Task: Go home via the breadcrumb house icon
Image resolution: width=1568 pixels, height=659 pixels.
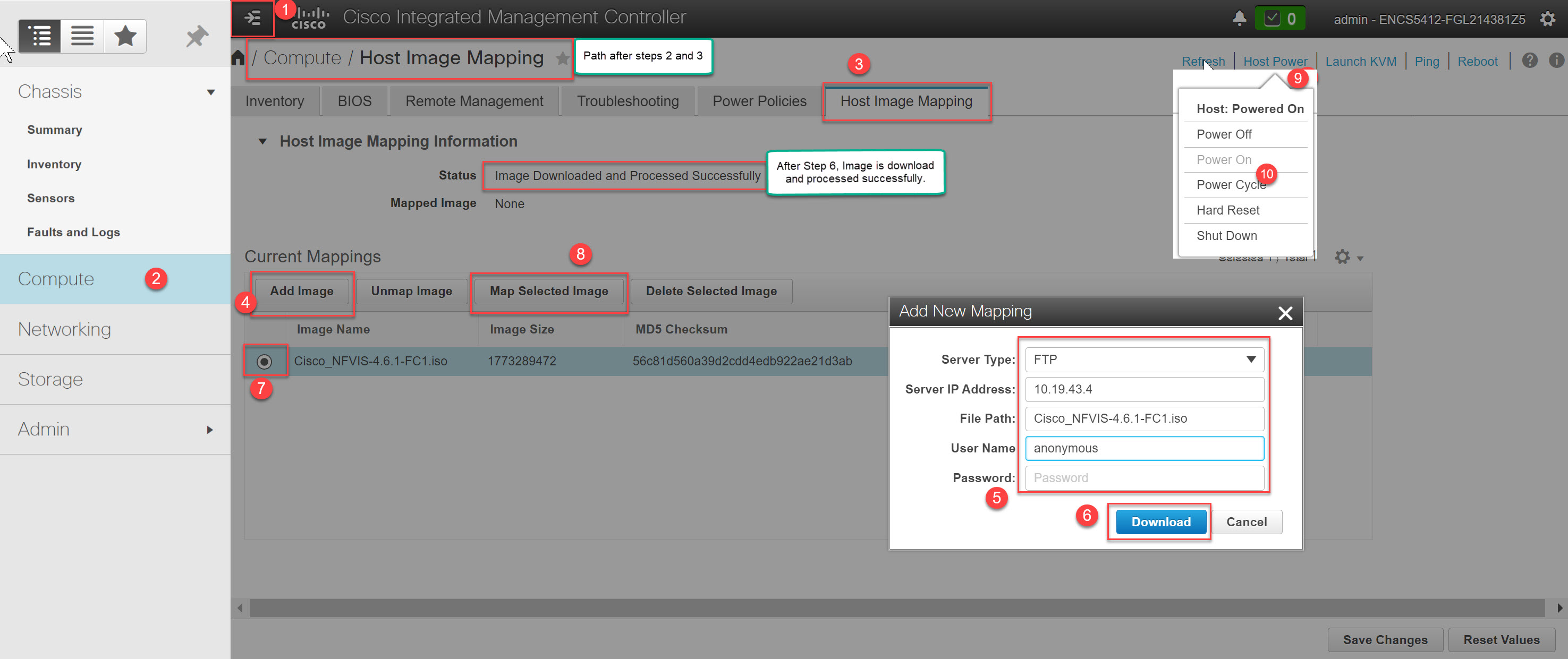Action: click(238, 57)
